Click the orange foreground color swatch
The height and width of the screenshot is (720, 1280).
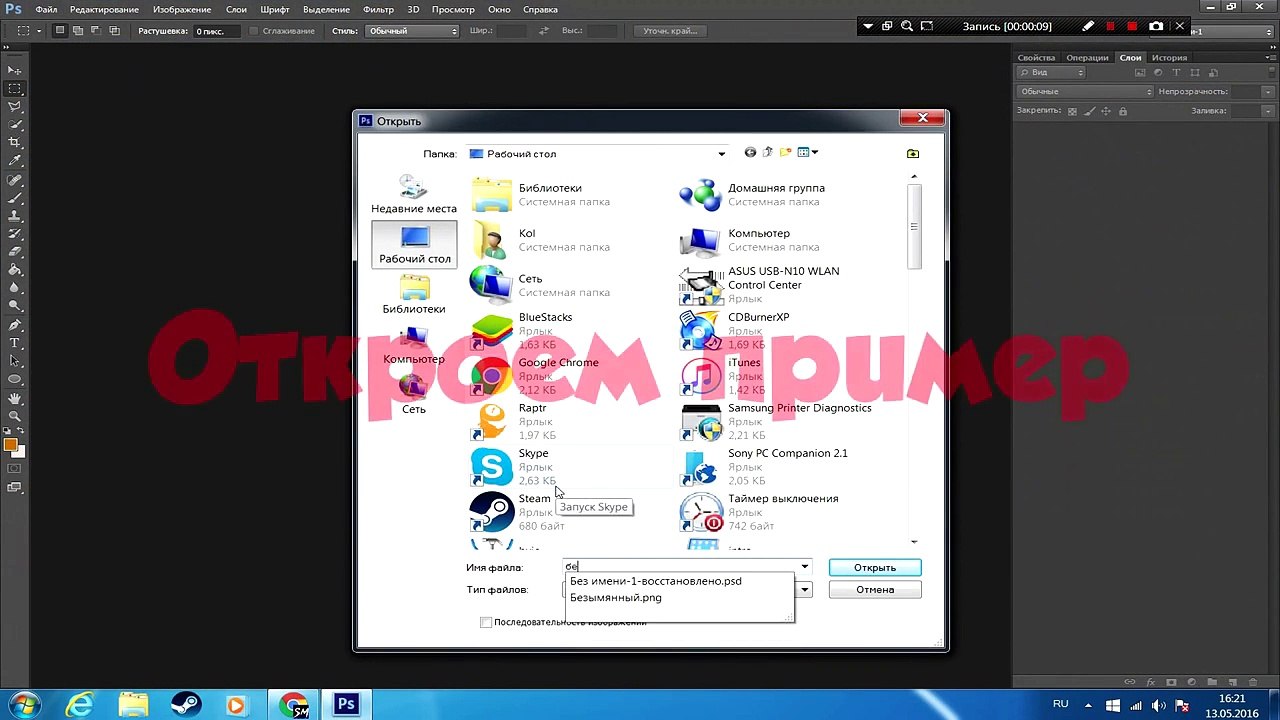(10, 446)
